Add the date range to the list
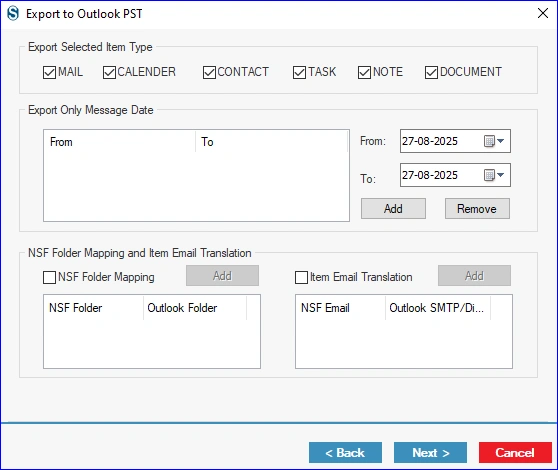This screenshot has height=470, width=558. pyautogui.click(x=393, y=208)
